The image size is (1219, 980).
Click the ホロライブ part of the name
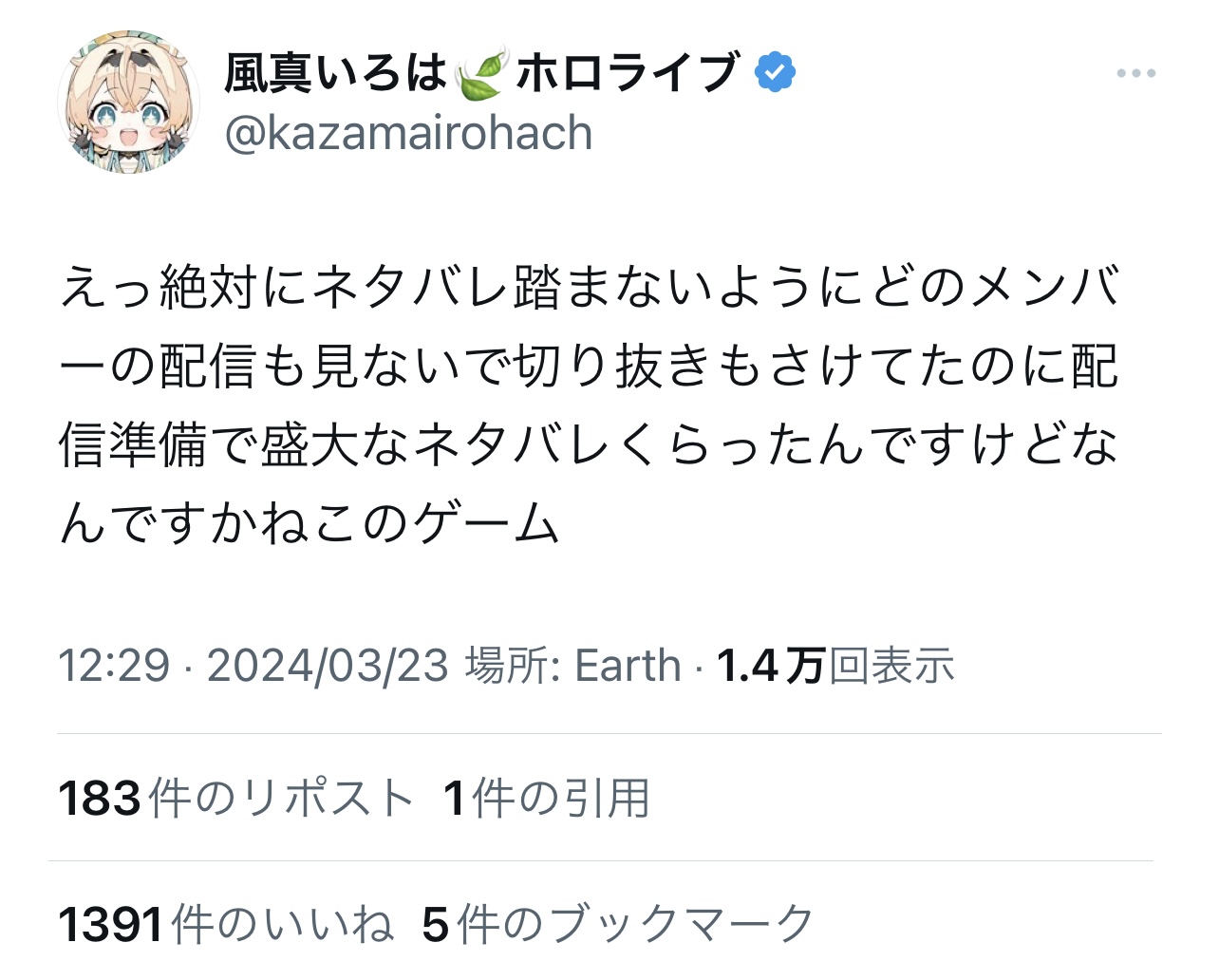[628, 73]
